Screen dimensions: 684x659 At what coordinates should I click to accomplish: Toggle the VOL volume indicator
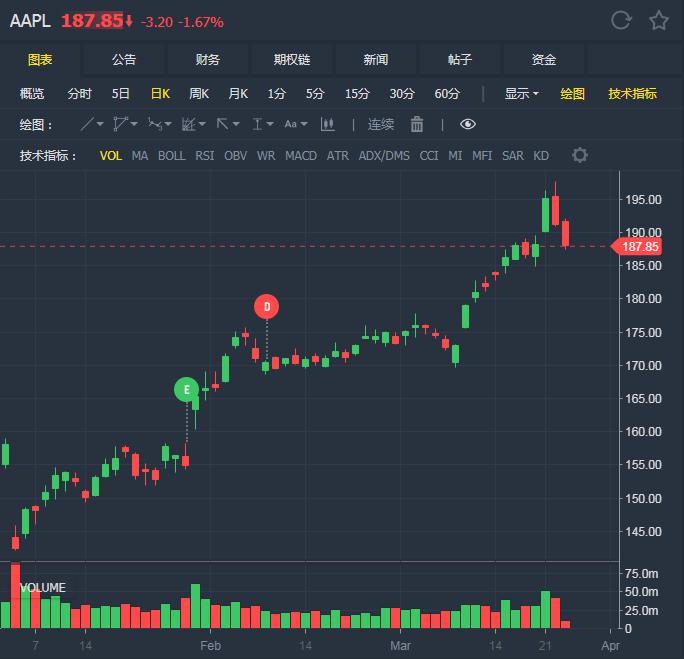110,156
